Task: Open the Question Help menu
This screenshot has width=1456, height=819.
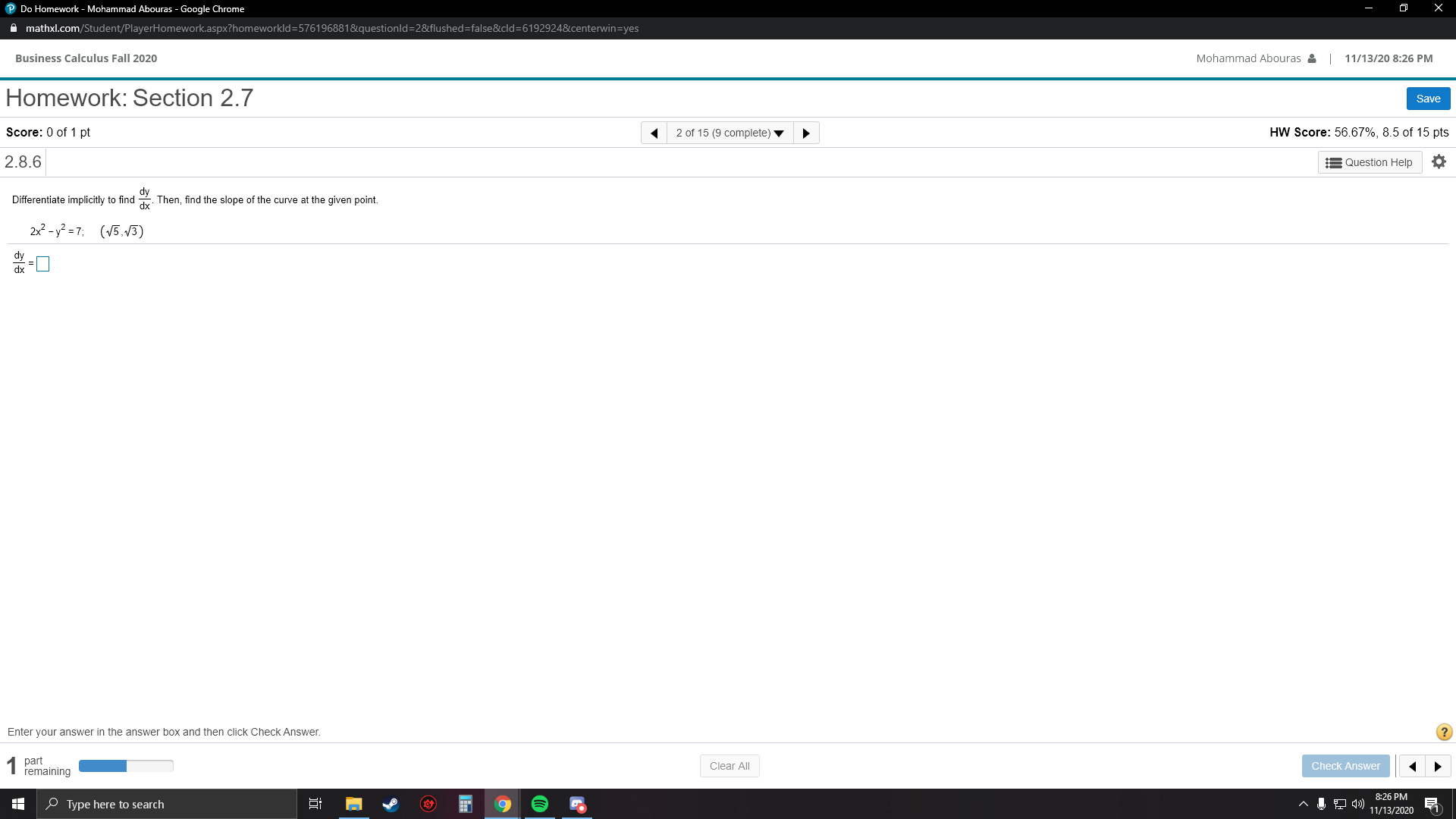Action: (x=1370, y=162)
